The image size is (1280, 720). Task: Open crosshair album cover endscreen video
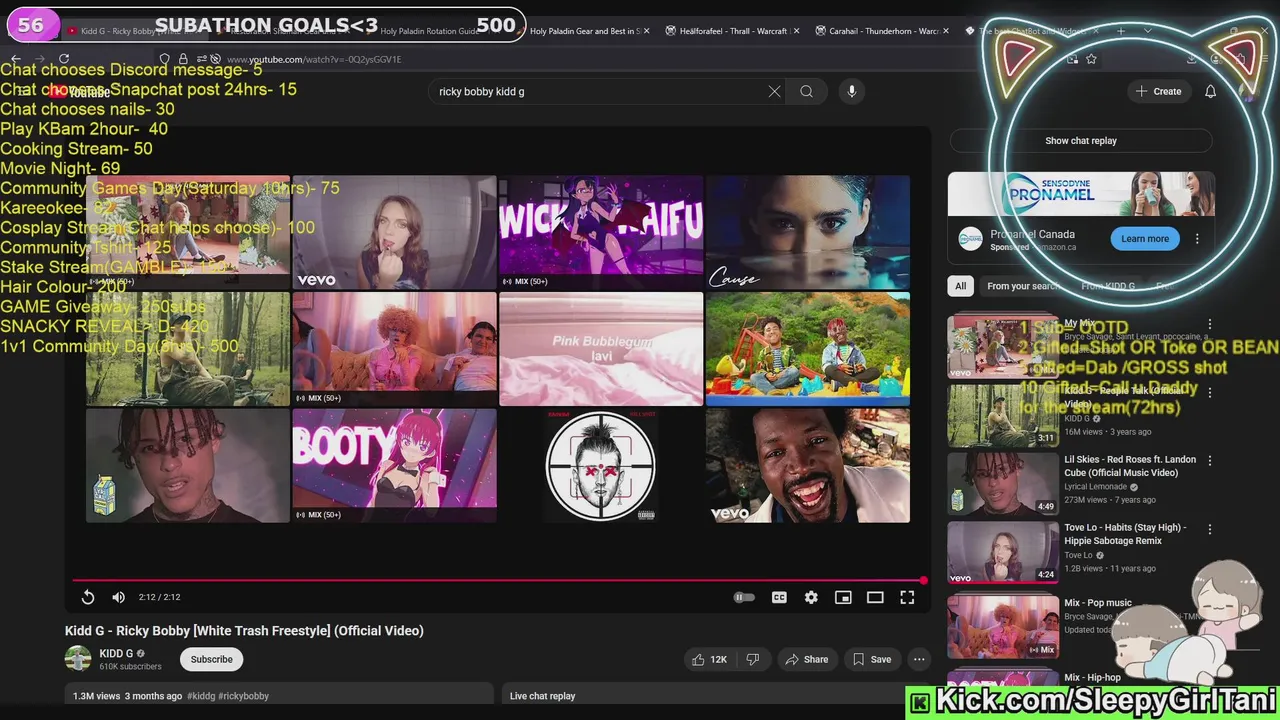(601, 465)
